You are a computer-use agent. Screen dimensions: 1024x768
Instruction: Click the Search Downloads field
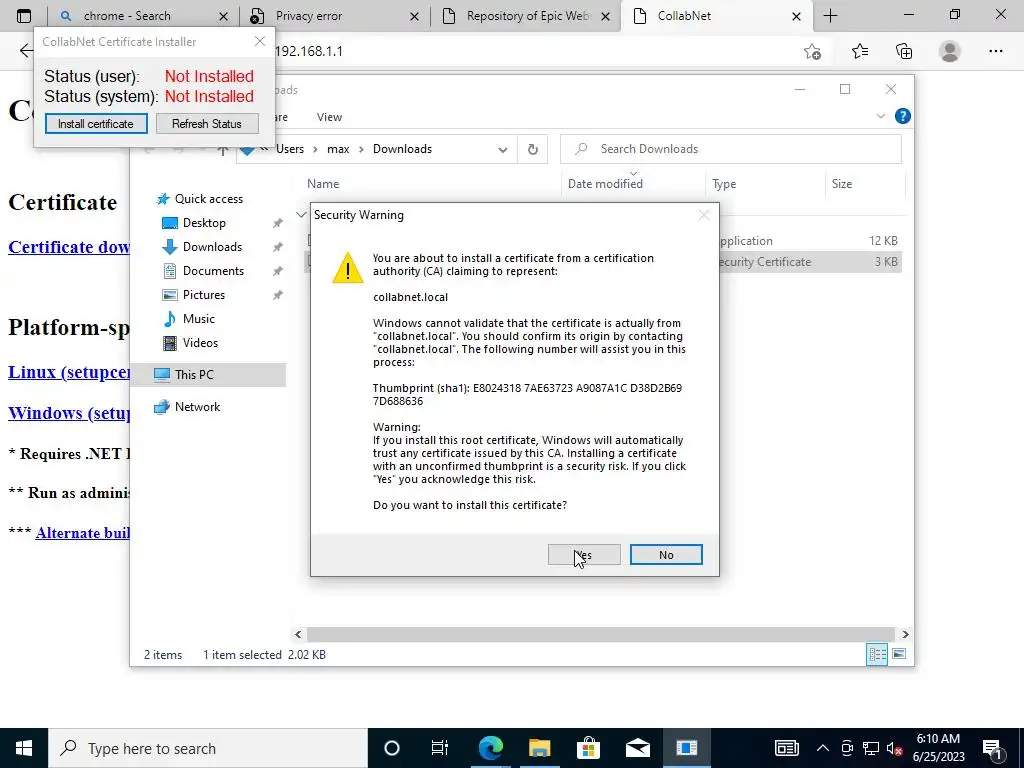[x=731, y=149]
